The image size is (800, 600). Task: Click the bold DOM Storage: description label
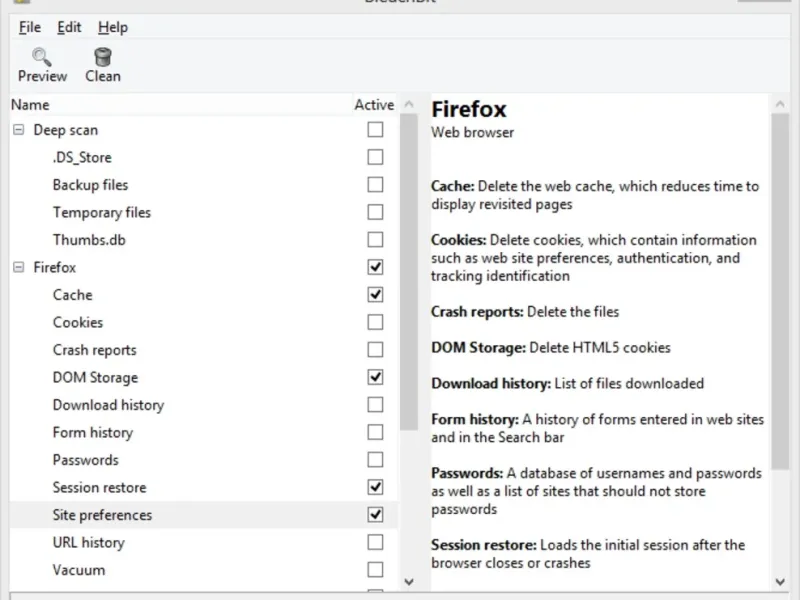click(x=478, y=347)
